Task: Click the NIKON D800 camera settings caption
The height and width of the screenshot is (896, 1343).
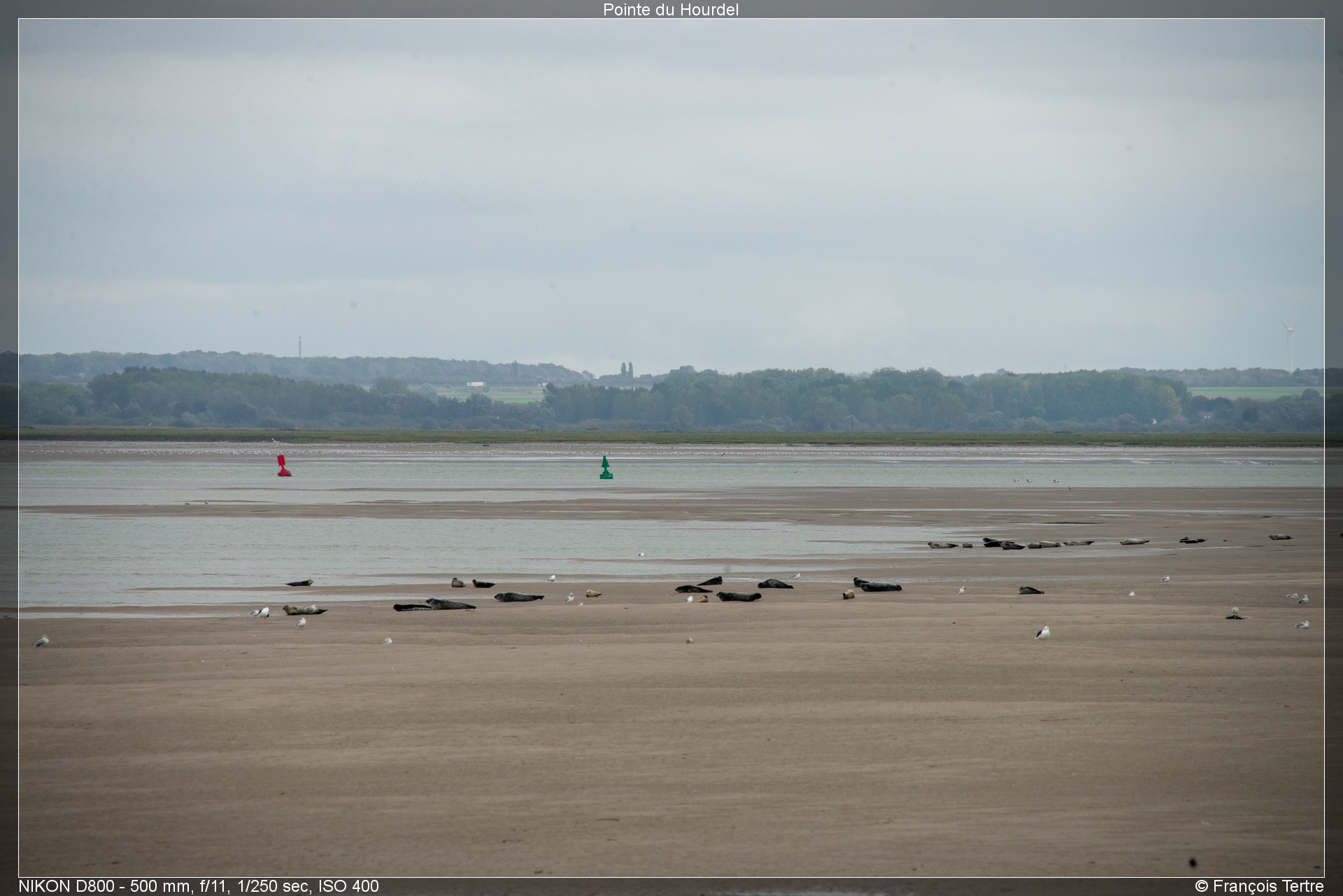Action: pyautogui.click(x=199, y=886)
